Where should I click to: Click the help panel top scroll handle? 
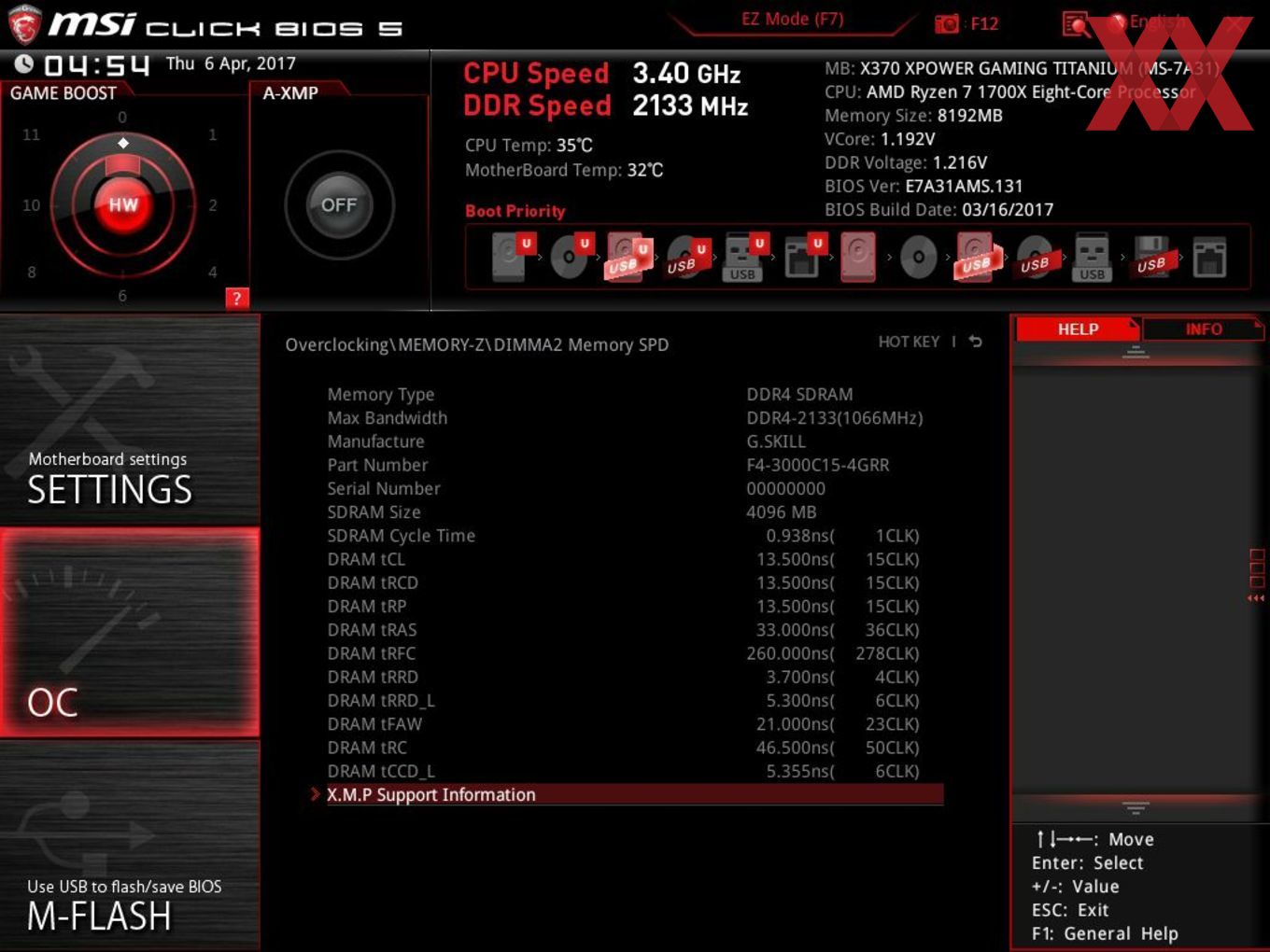point(1136,352)
